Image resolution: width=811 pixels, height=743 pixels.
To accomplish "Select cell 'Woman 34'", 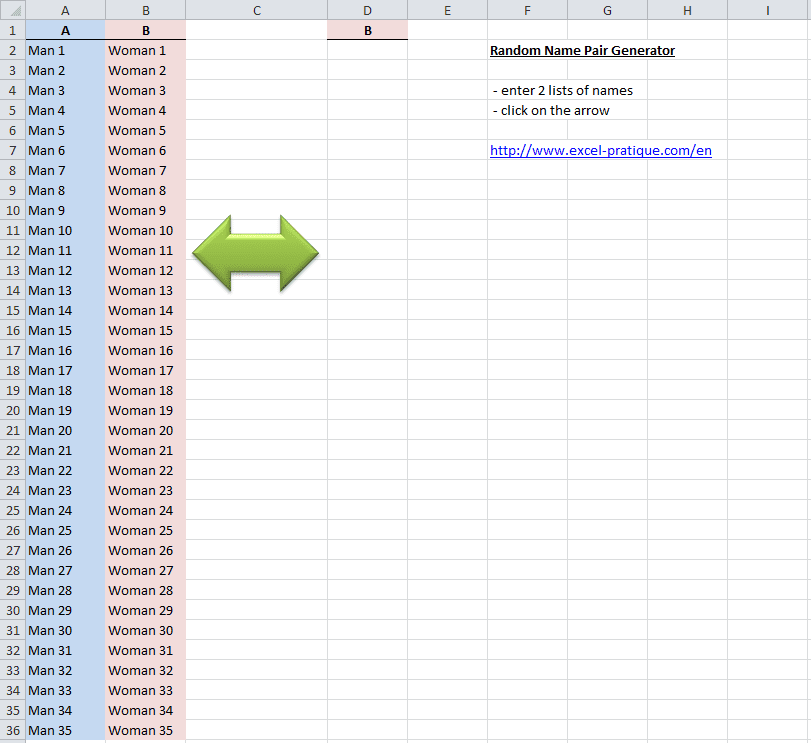I will 145,711.
